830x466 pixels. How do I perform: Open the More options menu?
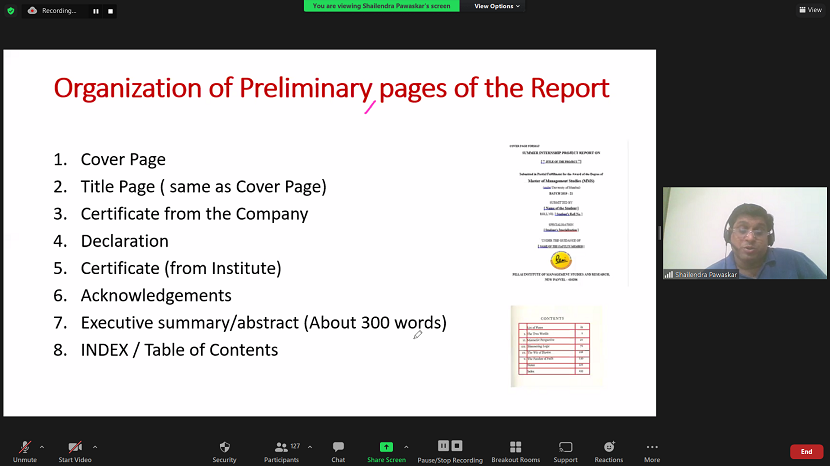click(652, 449)
